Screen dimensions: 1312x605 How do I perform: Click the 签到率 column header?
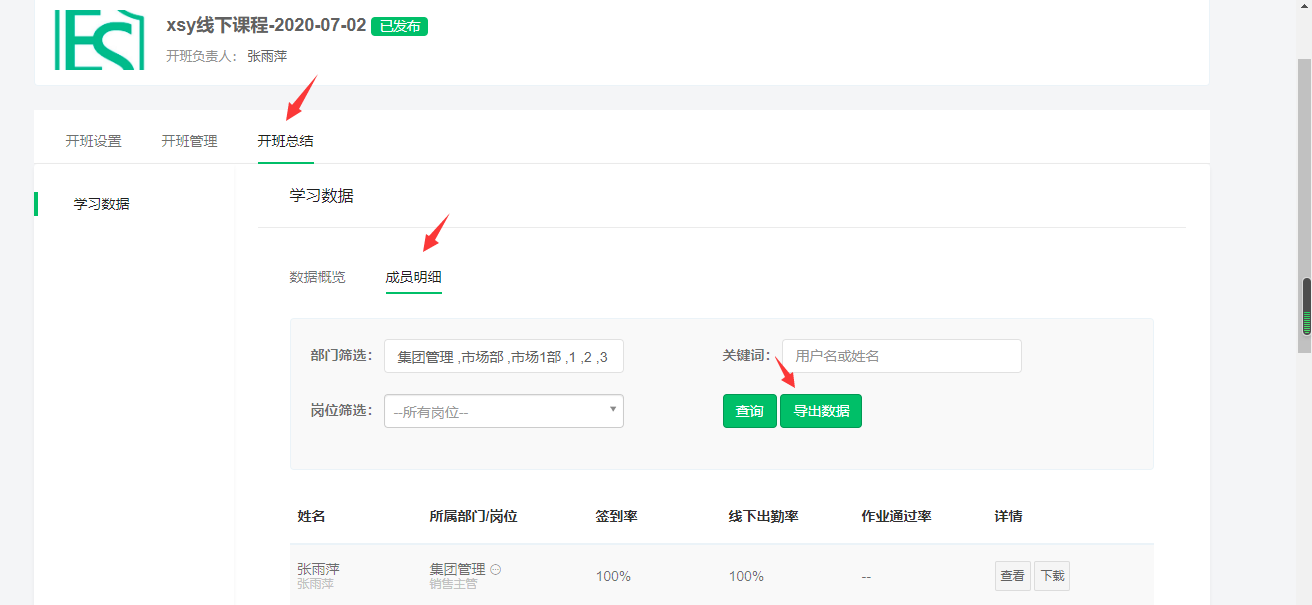[x=616, y=517]
